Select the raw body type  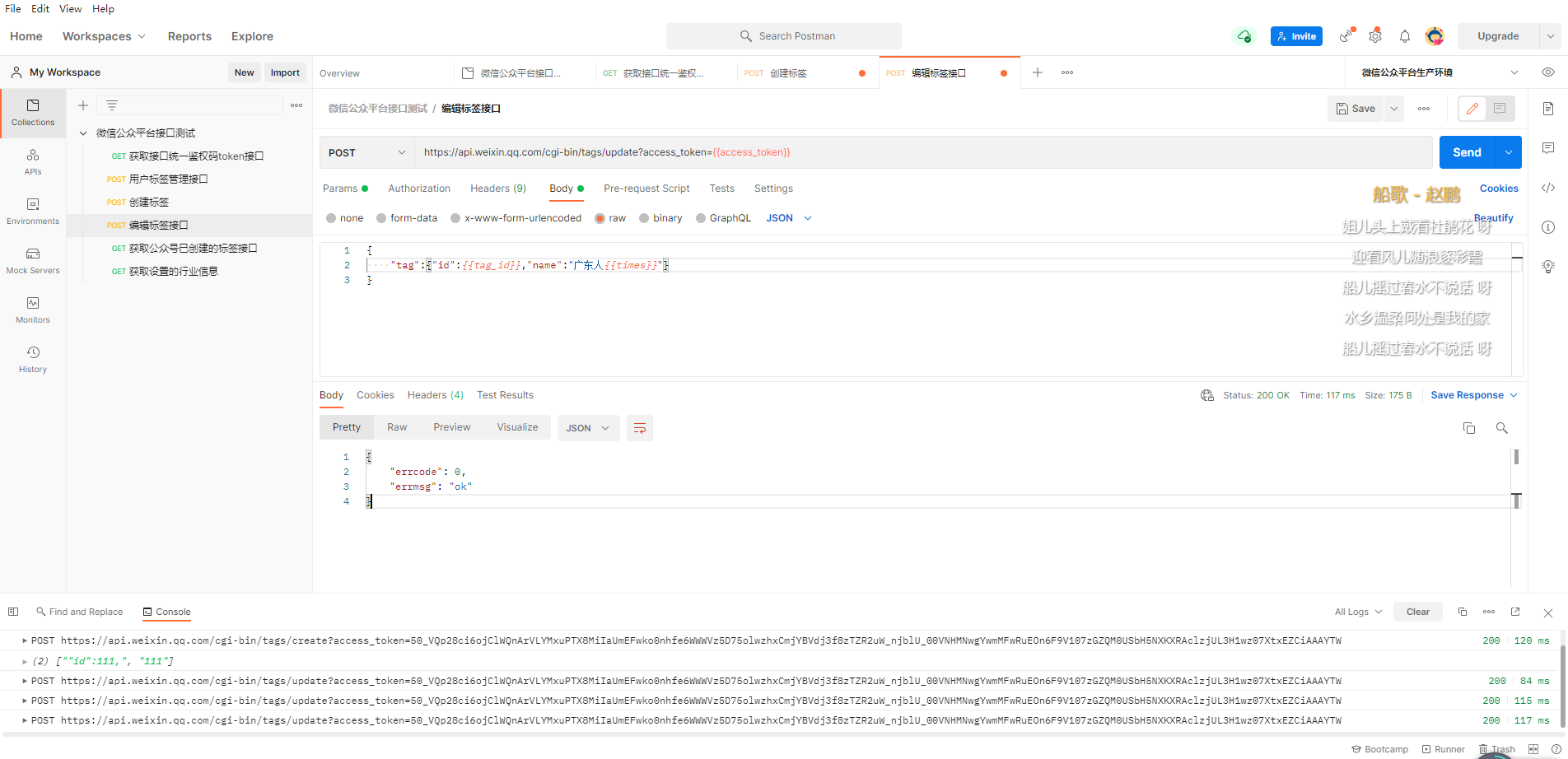(x=600, y=218)
